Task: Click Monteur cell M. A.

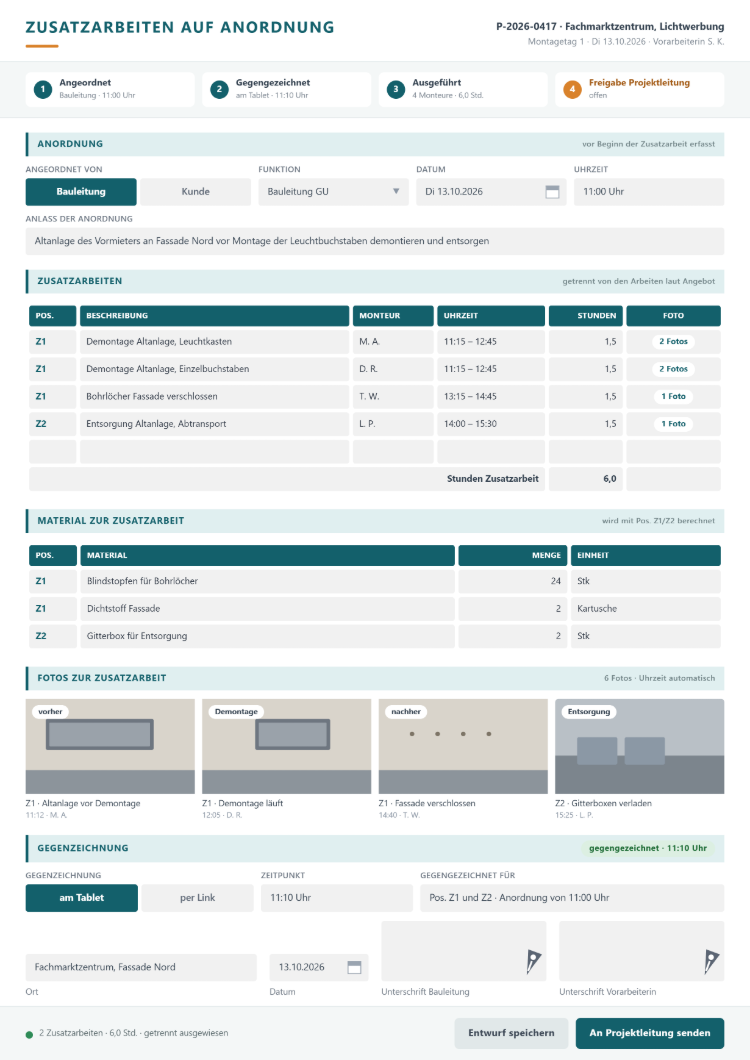Action: click(x=393, y=341)
